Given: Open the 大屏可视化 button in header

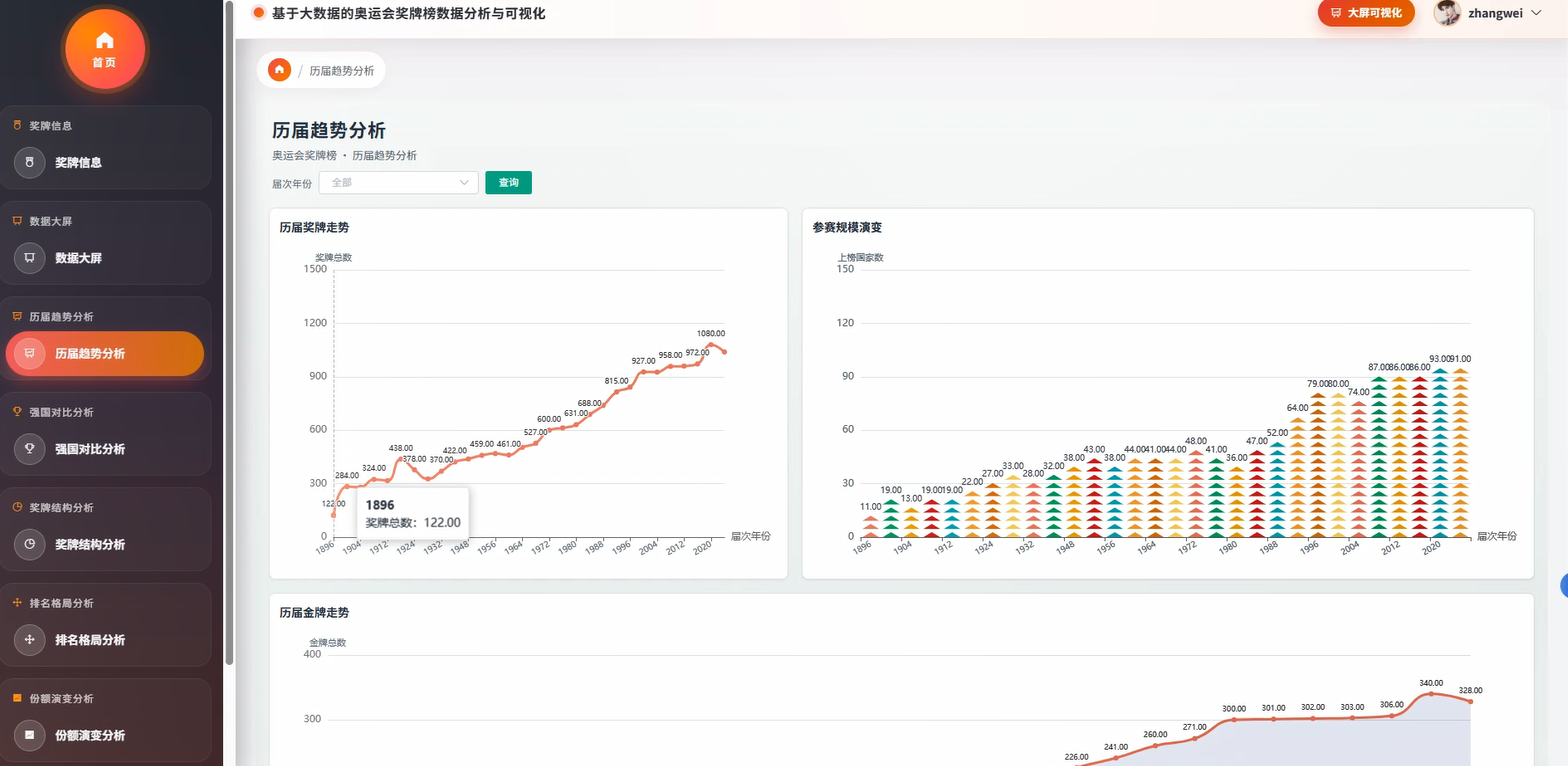Looking at the screenshot, I should tap(1366, 13).
